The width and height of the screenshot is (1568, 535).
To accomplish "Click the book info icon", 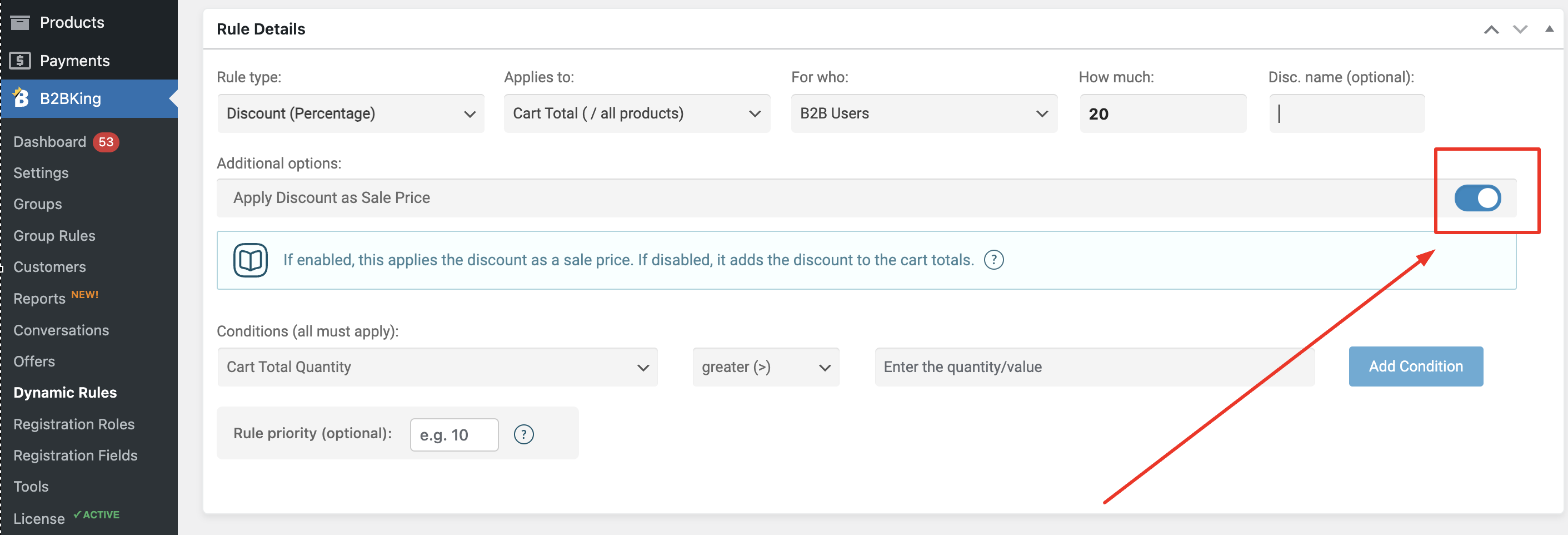I will pyautogui.click(x=250, y=260).
